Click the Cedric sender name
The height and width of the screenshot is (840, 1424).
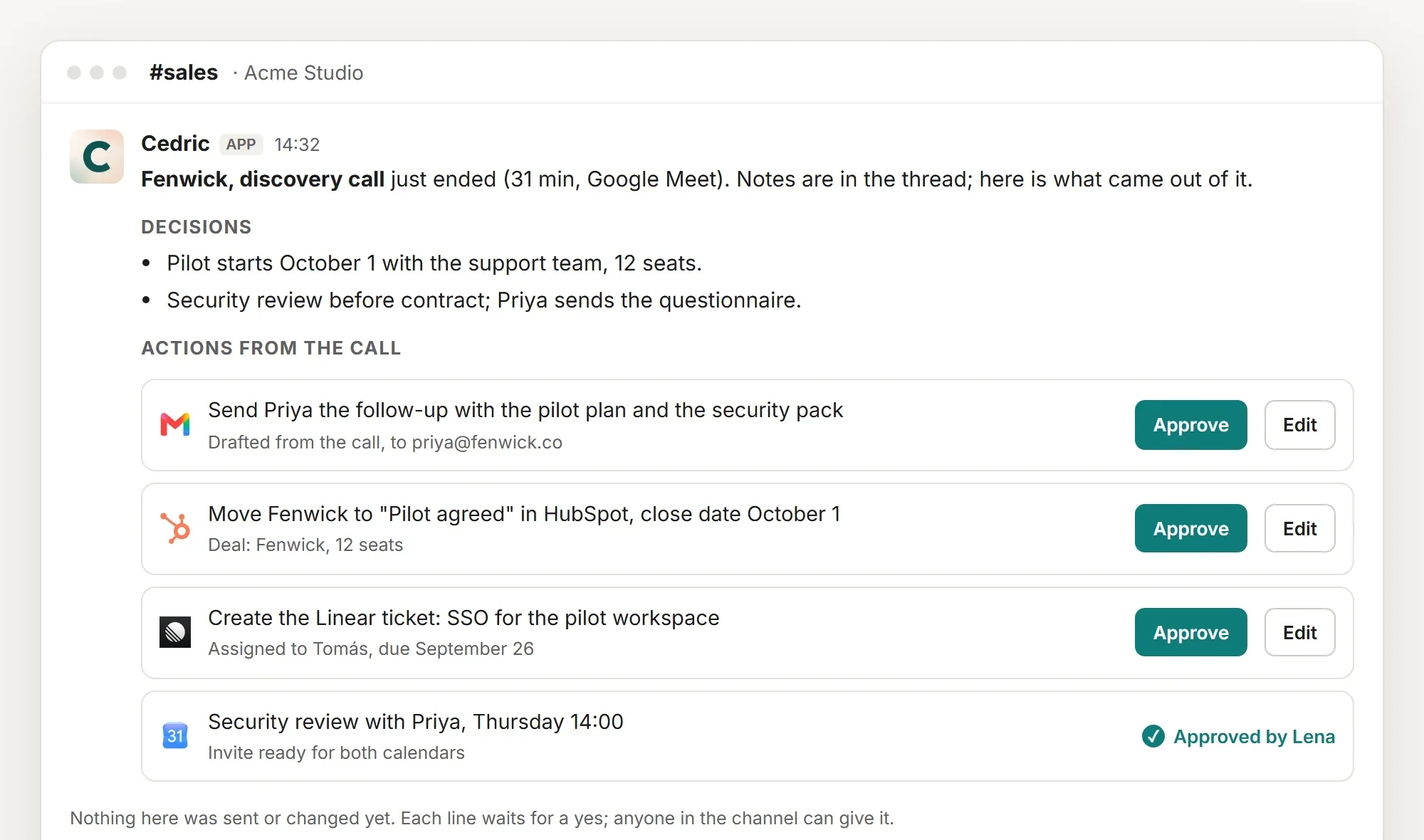tap(175, 143)
